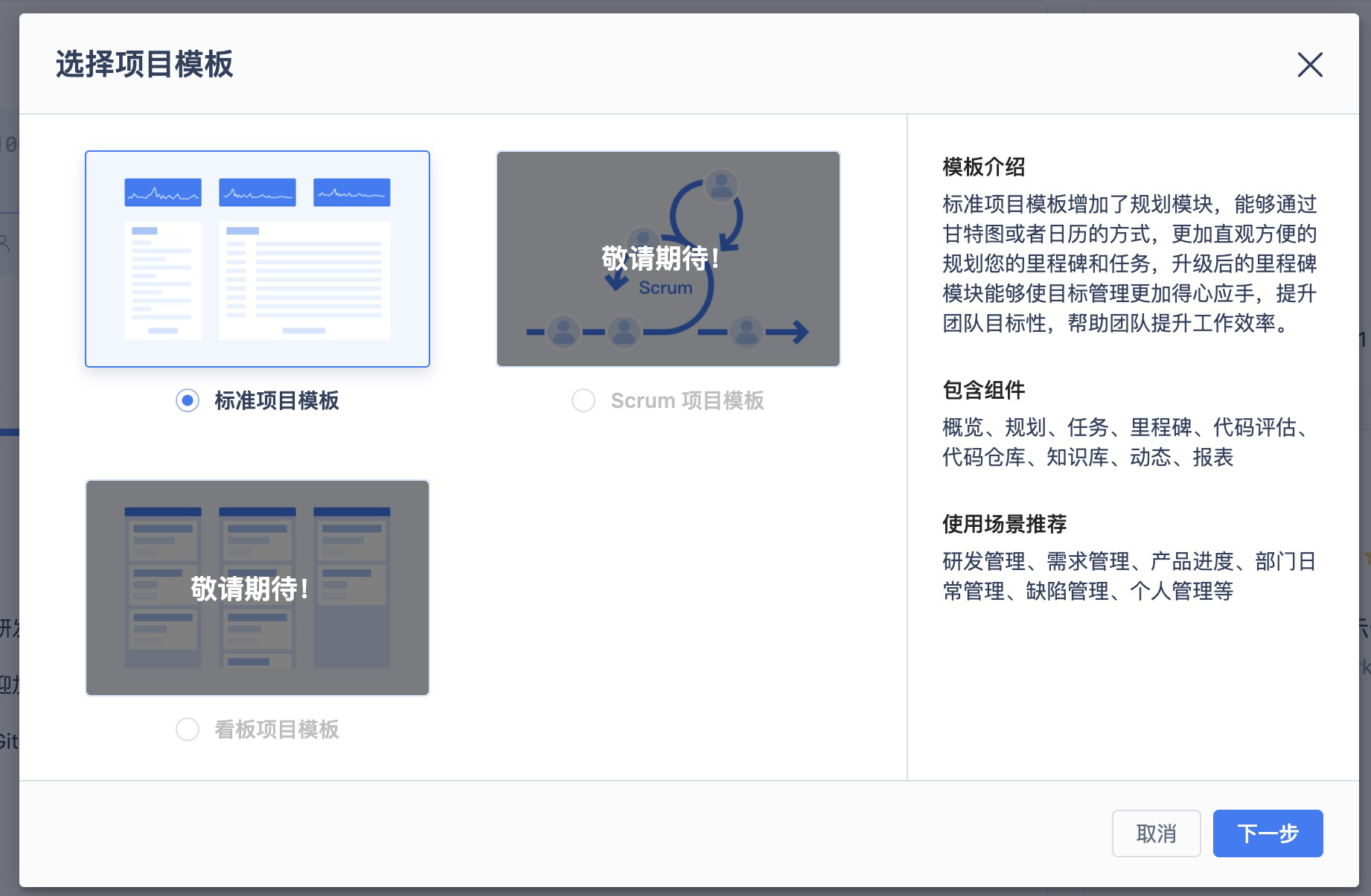Image resolution: width=1371 pixels, height=896 pixels.
Task: Click the usage scenarios text starting 研发管理
Action: [1130, 576]
